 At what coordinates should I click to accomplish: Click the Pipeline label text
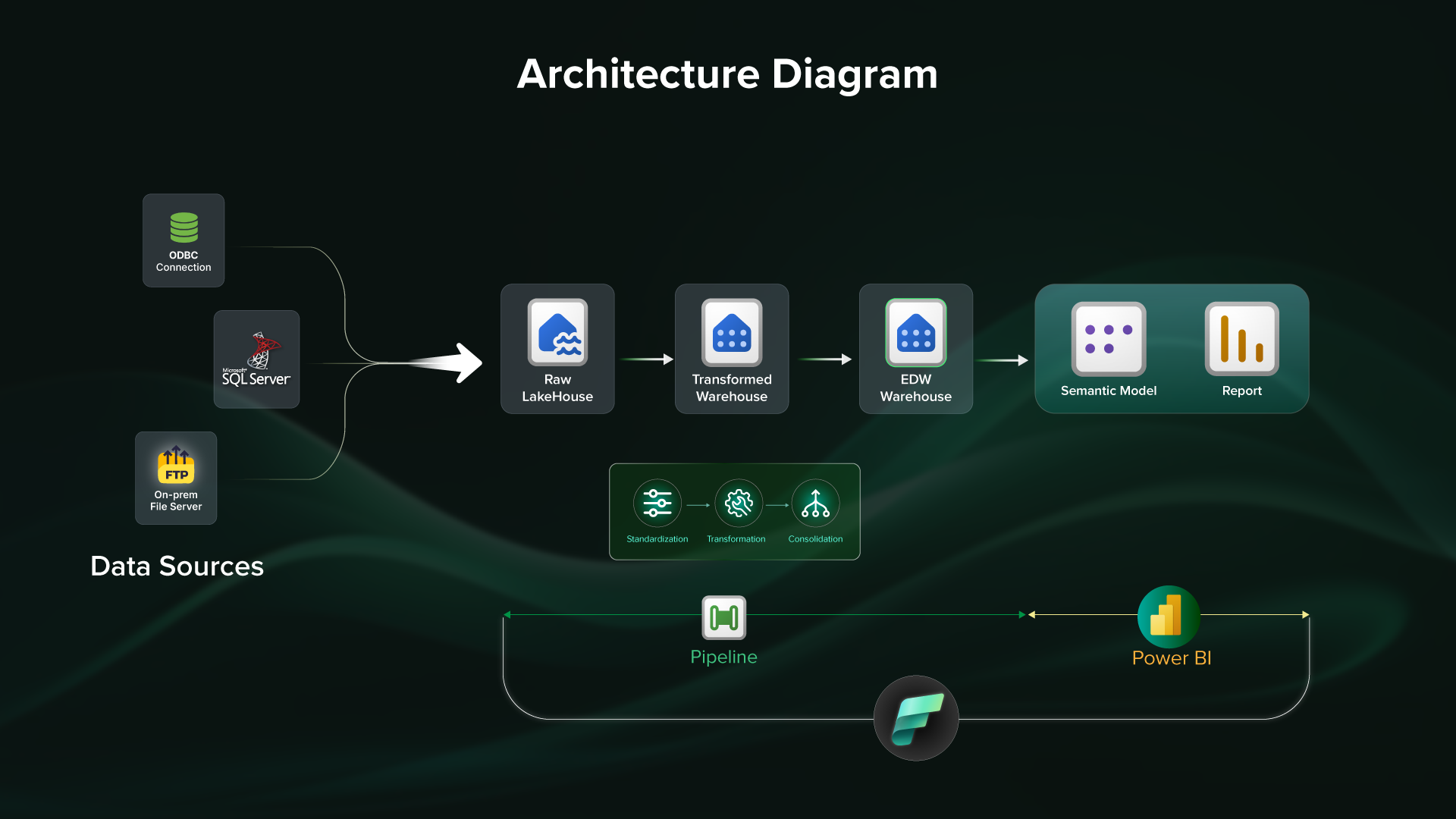723,657
